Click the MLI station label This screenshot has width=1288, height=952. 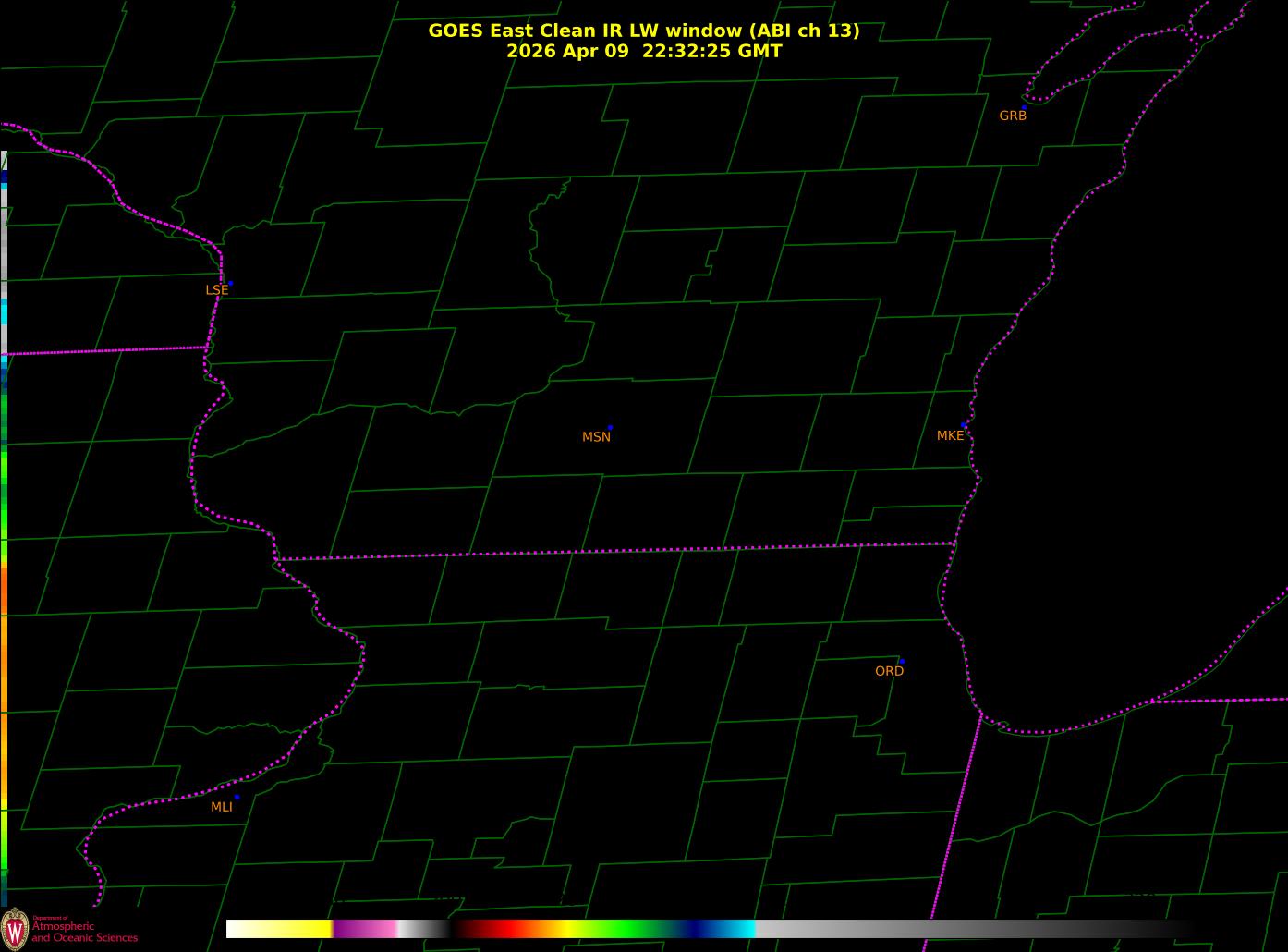(222, 807)
